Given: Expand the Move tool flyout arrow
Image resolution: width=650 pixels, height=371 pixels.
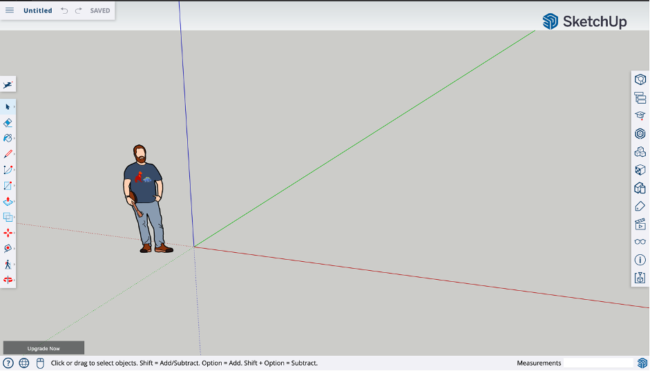Looking at the screenshot, I should pyautogui.click(x=15, y=233).
